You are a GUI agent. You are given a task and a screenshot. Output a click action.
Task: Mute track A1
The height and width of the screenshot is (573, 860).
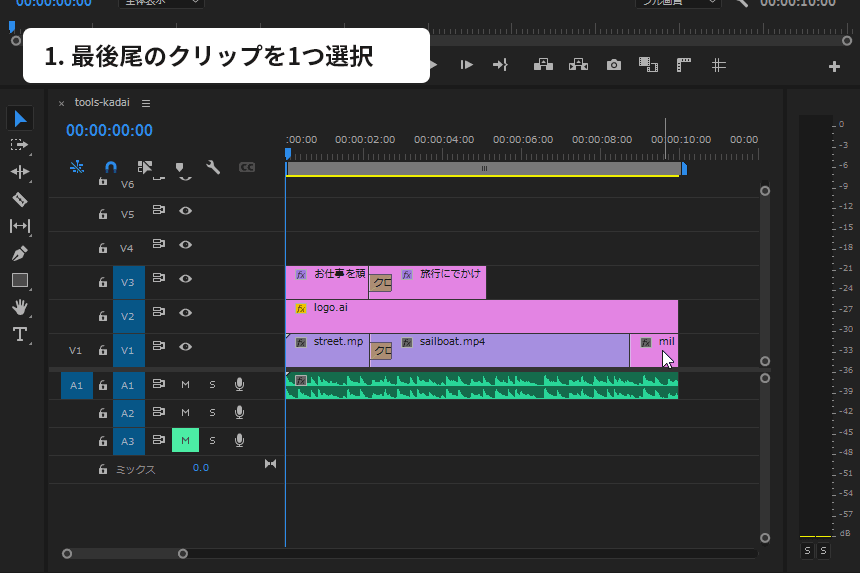(185, 385)
